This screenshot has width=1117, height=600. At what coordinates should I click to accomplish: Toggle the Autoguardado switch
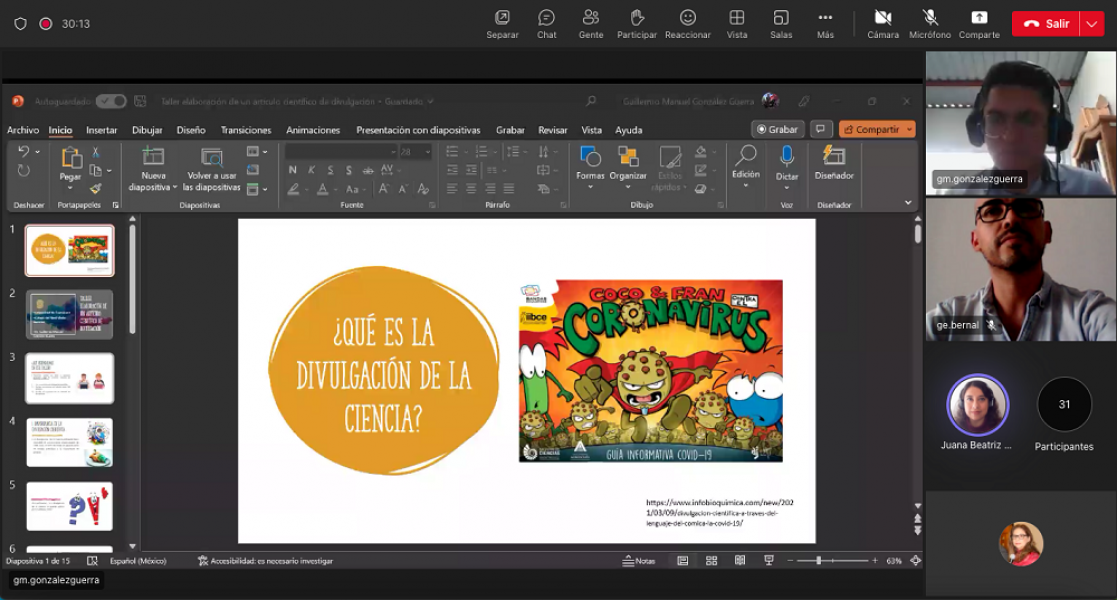(x=111, y=101)
